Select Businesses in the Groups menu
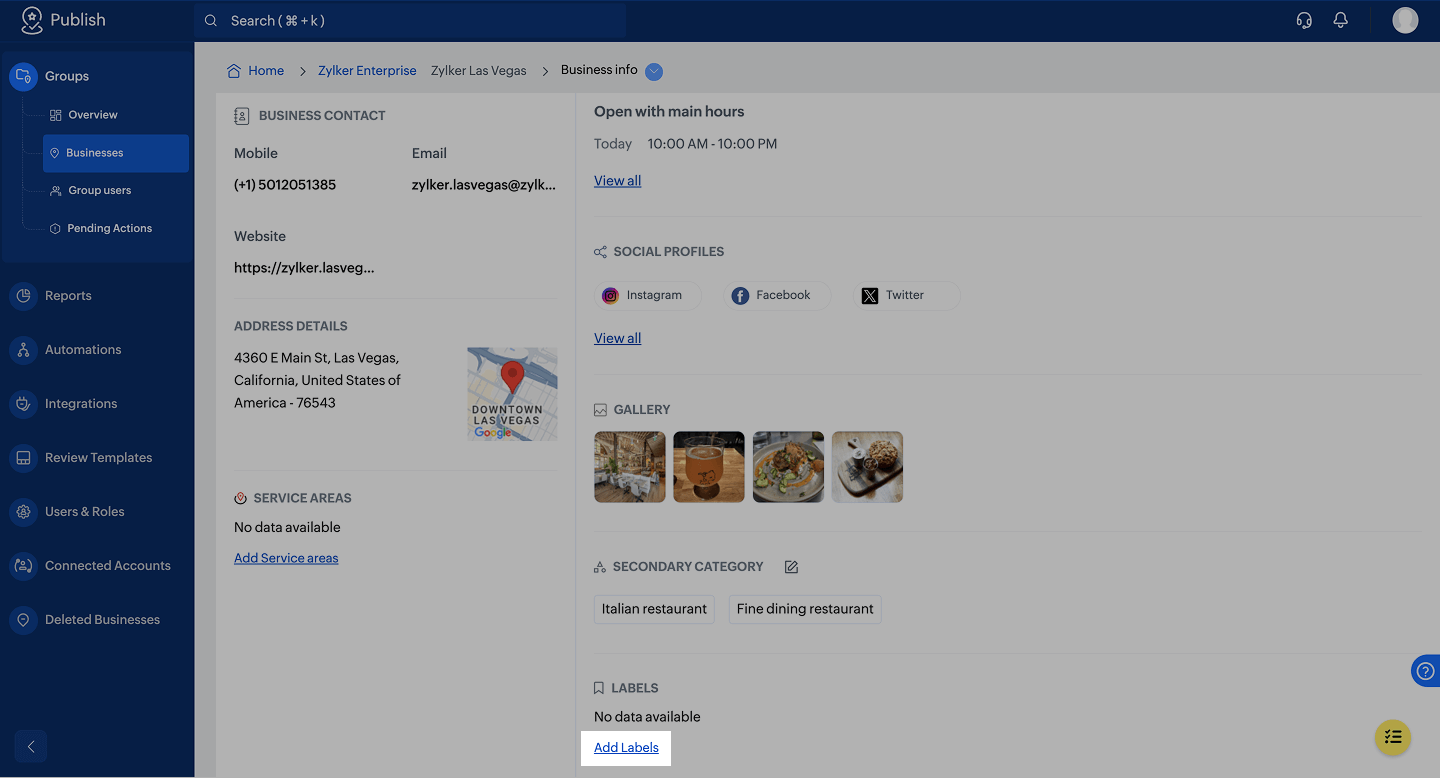Viewport: 1440px width, 778px height. [x=116, y=153]
